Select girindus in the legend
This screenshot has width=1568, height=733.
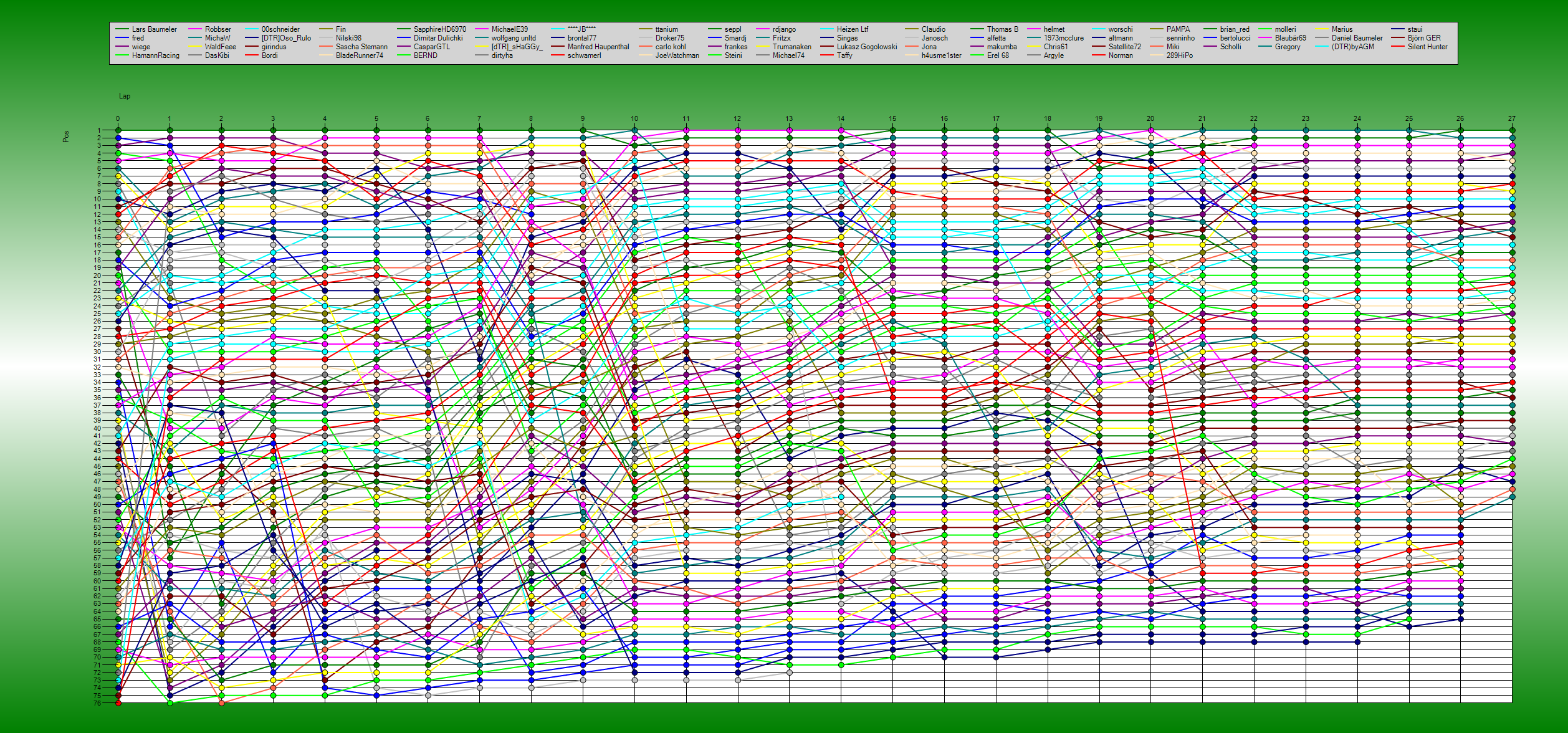[274, 47]
